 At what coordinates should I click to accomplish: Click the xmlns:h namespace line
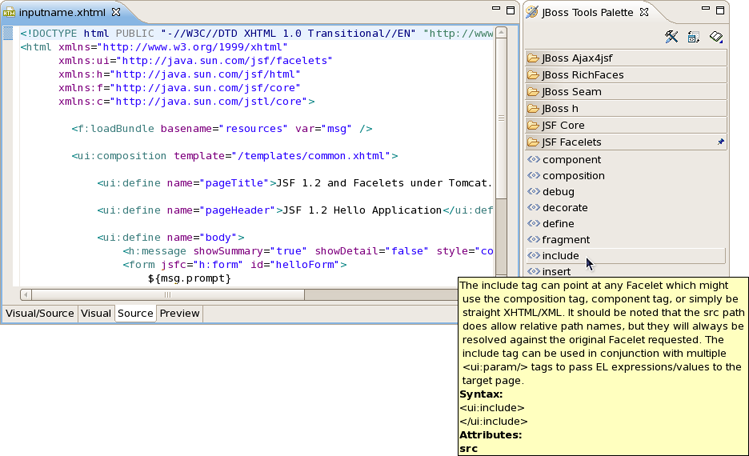point(180,74)
